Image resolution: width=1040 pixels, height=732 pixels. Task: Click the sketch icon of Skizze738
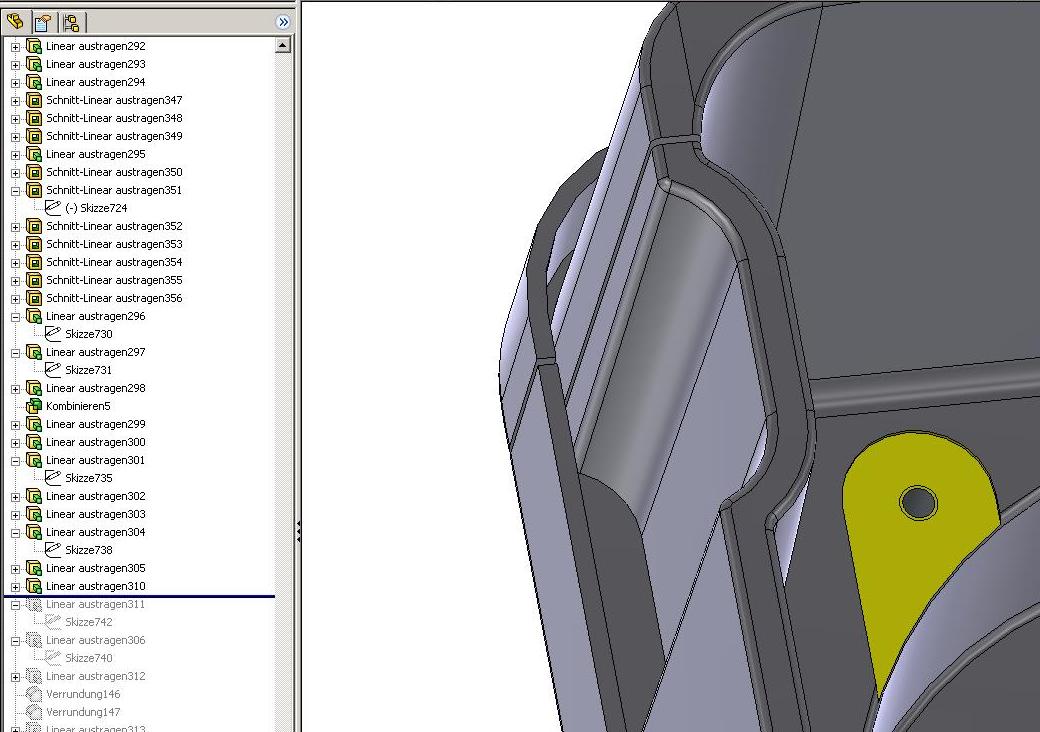(x=52, y=550)
